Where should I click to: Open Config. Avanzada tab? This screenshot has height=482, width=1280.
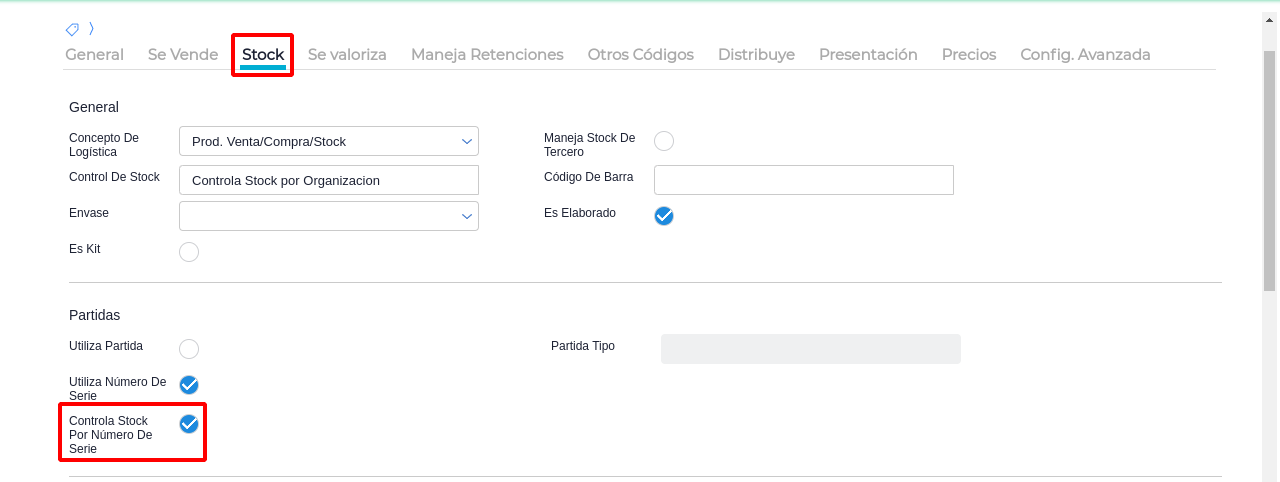(1085, 55)
